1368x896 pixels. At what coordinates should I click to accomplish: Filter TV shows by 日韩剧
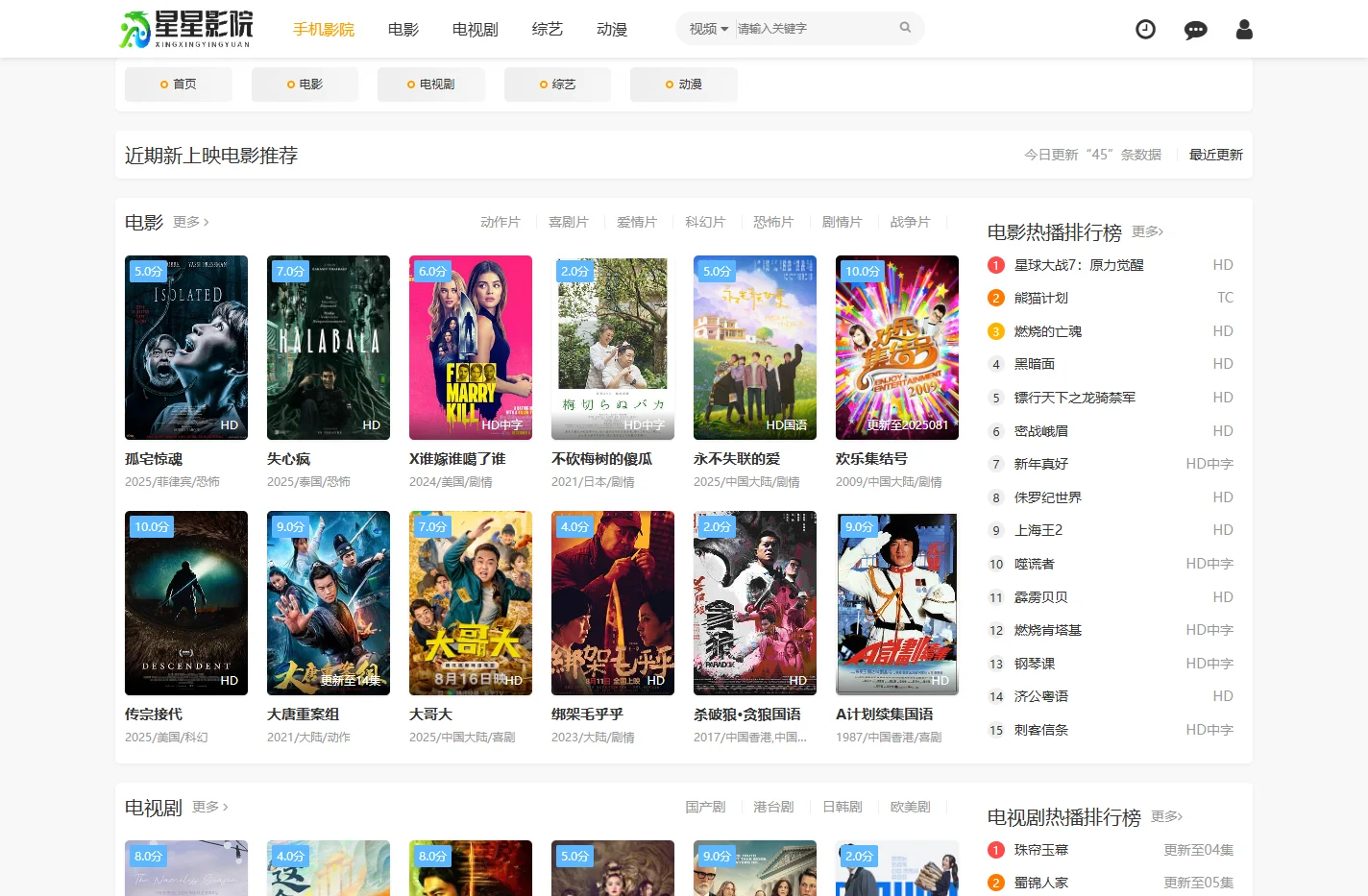[842, 807]
